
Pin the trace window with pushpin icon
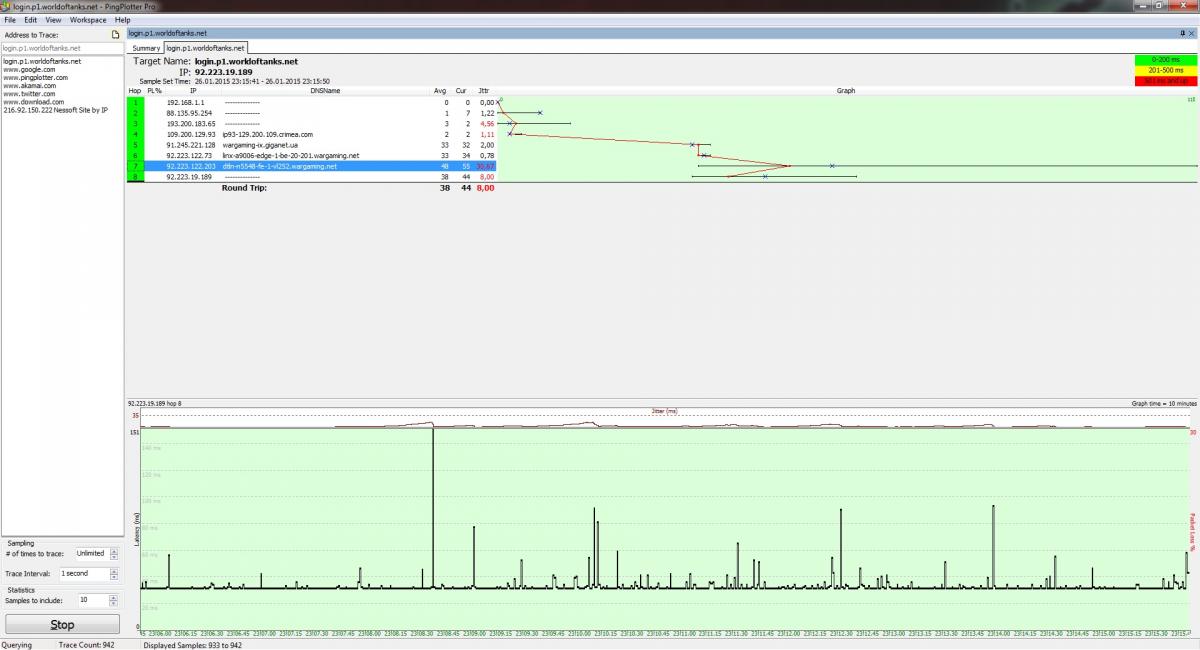(1183, 33)
